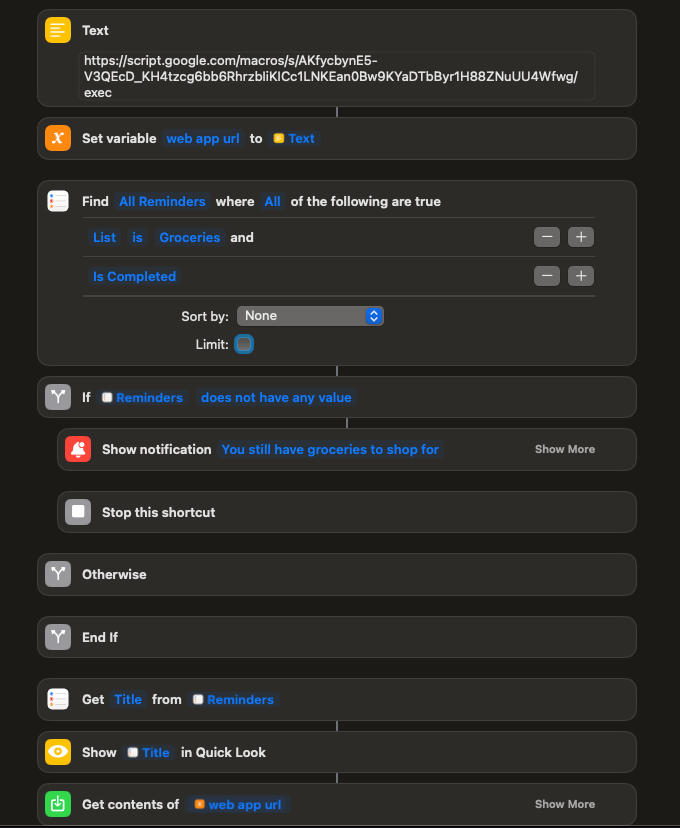Add a filter after Is Completed
Image resolution: width=680 pixels, height=828 pixels.
(581, 277)
